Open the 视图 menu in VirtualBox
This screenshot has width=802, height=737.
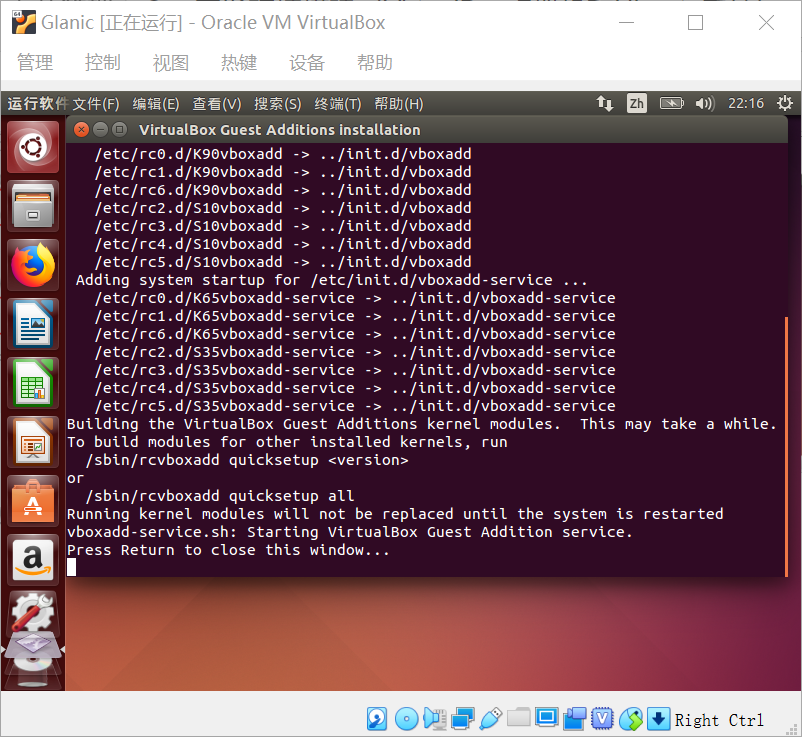click(171, 62)
